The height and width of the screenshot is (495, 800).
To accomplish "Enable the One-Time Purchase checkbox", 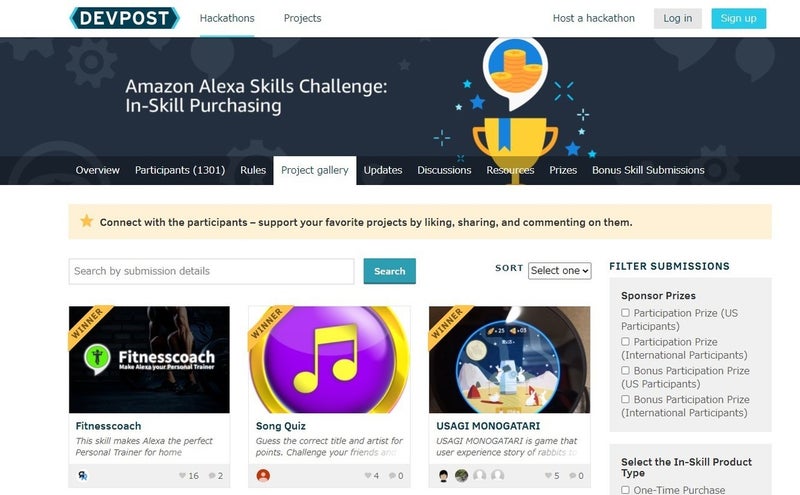I will pos(625,490).
